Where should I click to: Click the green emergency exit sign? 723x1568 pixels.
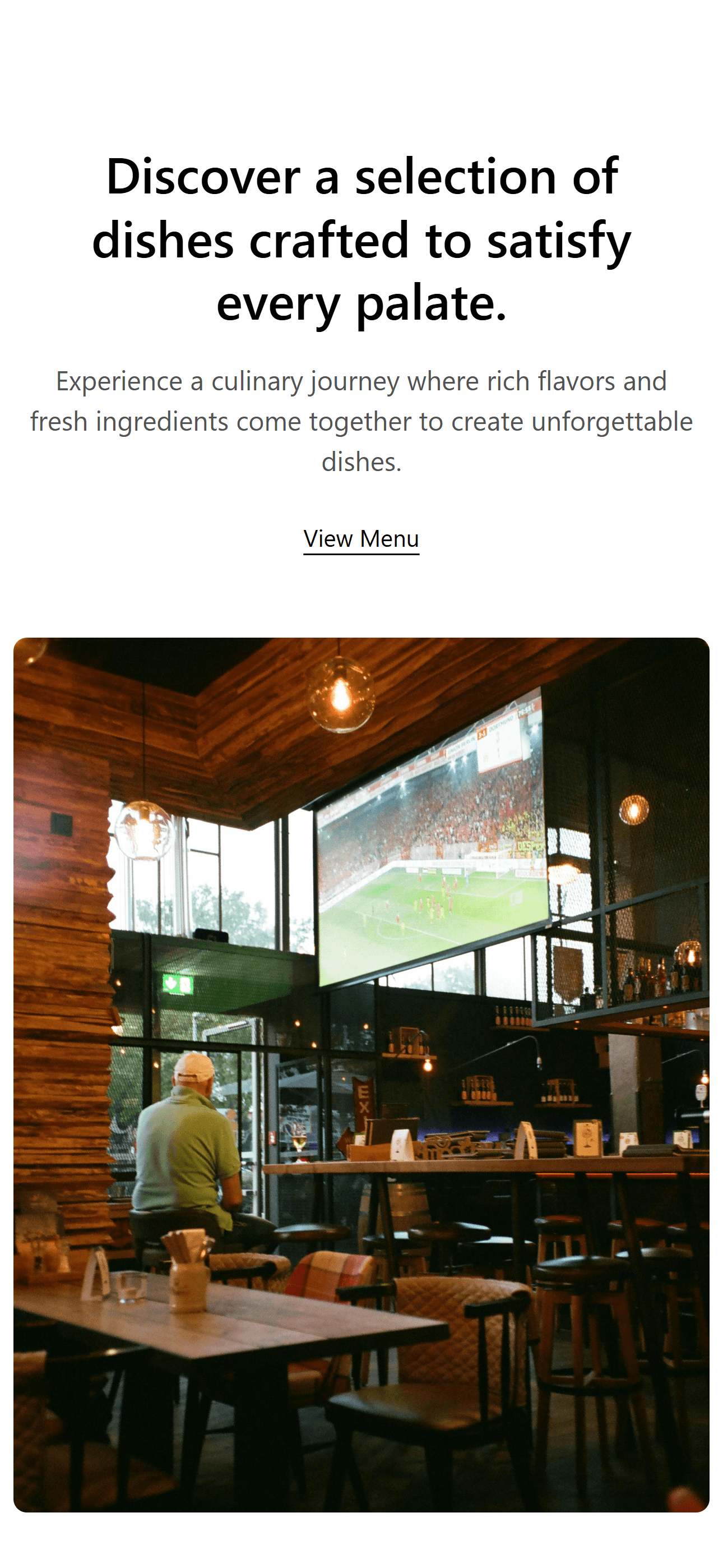pyautogui.click(x=178, y=984)
